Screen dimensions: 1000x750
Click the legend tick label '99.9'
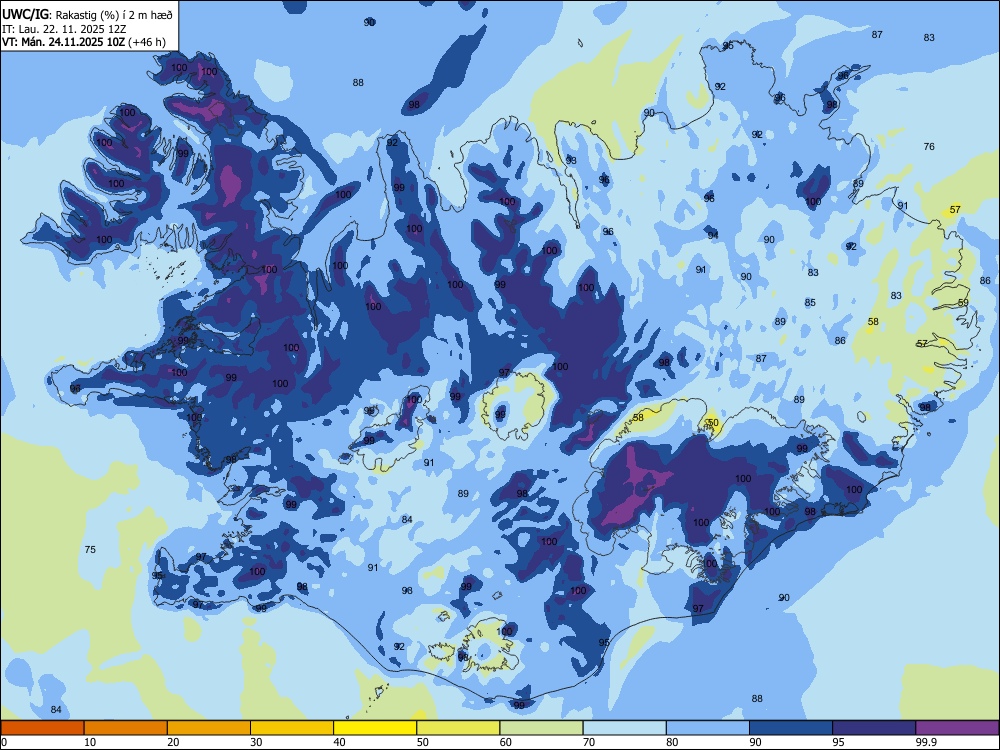pos(925,742)
